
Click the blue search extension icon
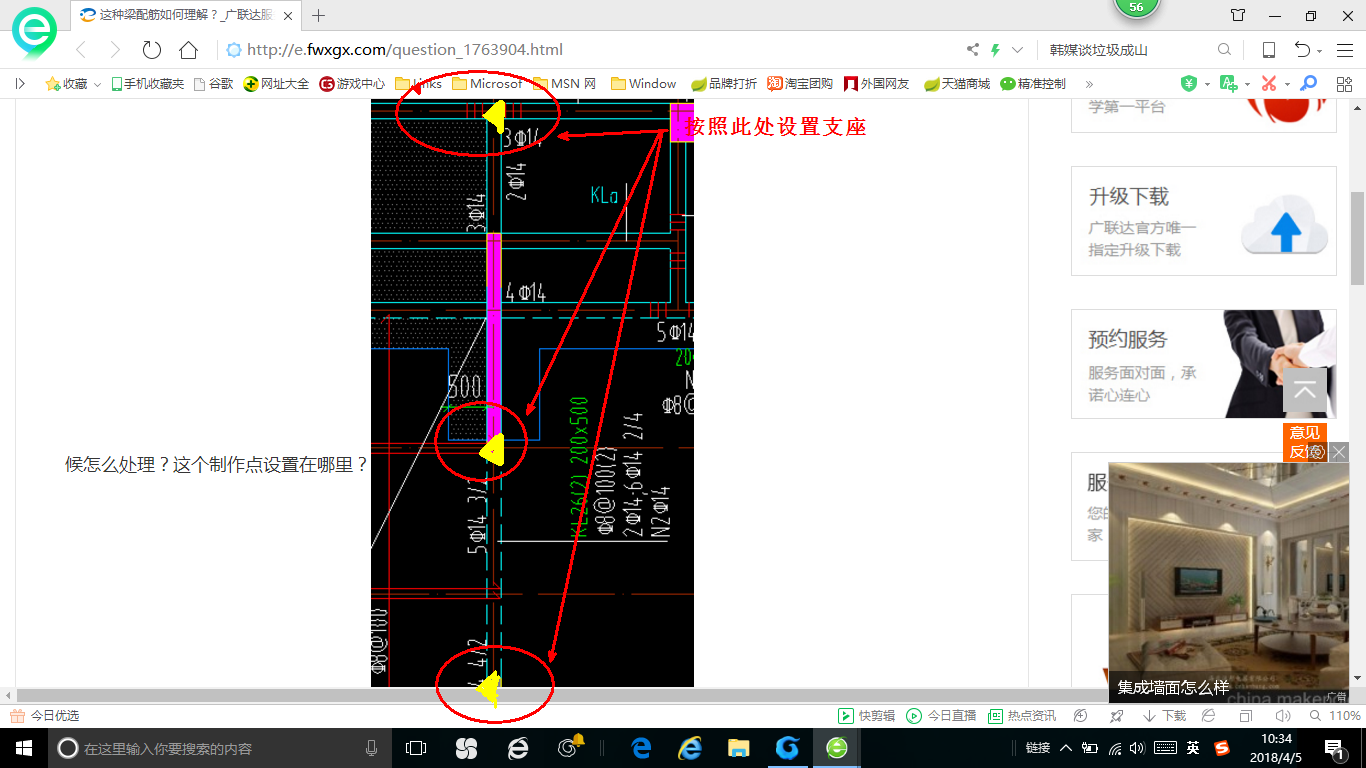tap(1308, 84)
